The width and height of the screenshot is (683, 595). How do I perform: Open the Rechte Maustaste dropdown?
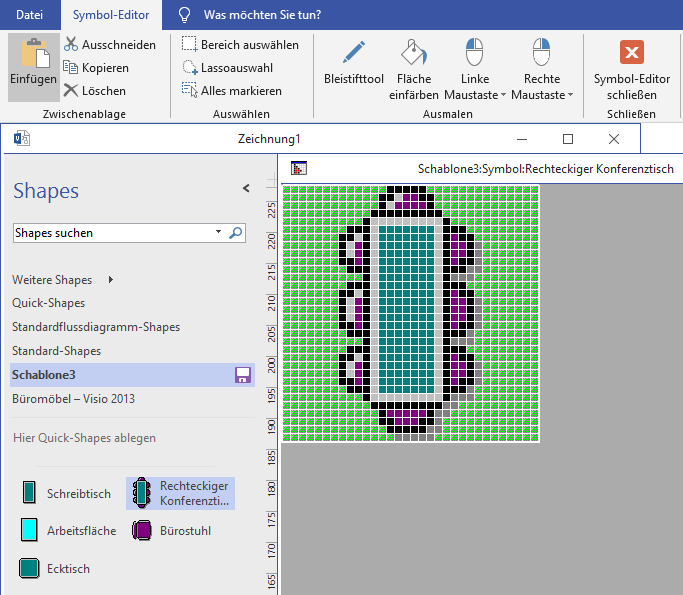(541, 86)
